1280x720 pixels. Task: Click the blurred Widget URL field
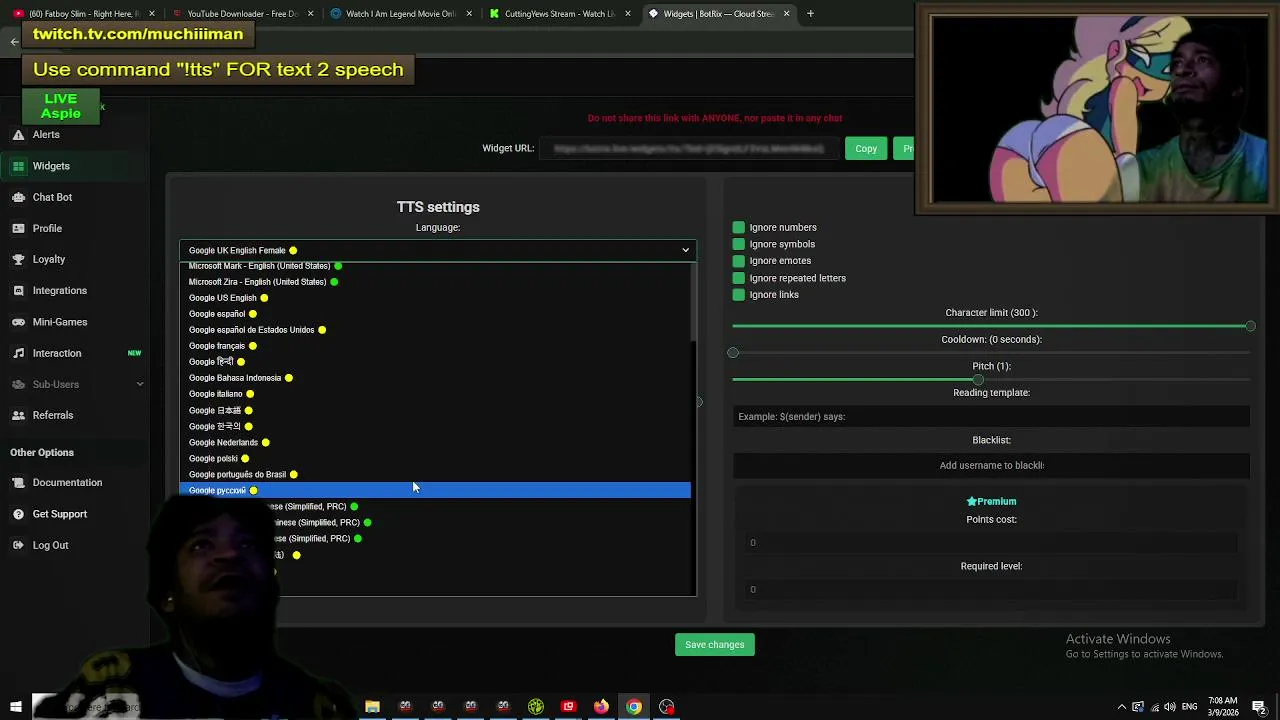pyautogui.click(x=689, y=148)
